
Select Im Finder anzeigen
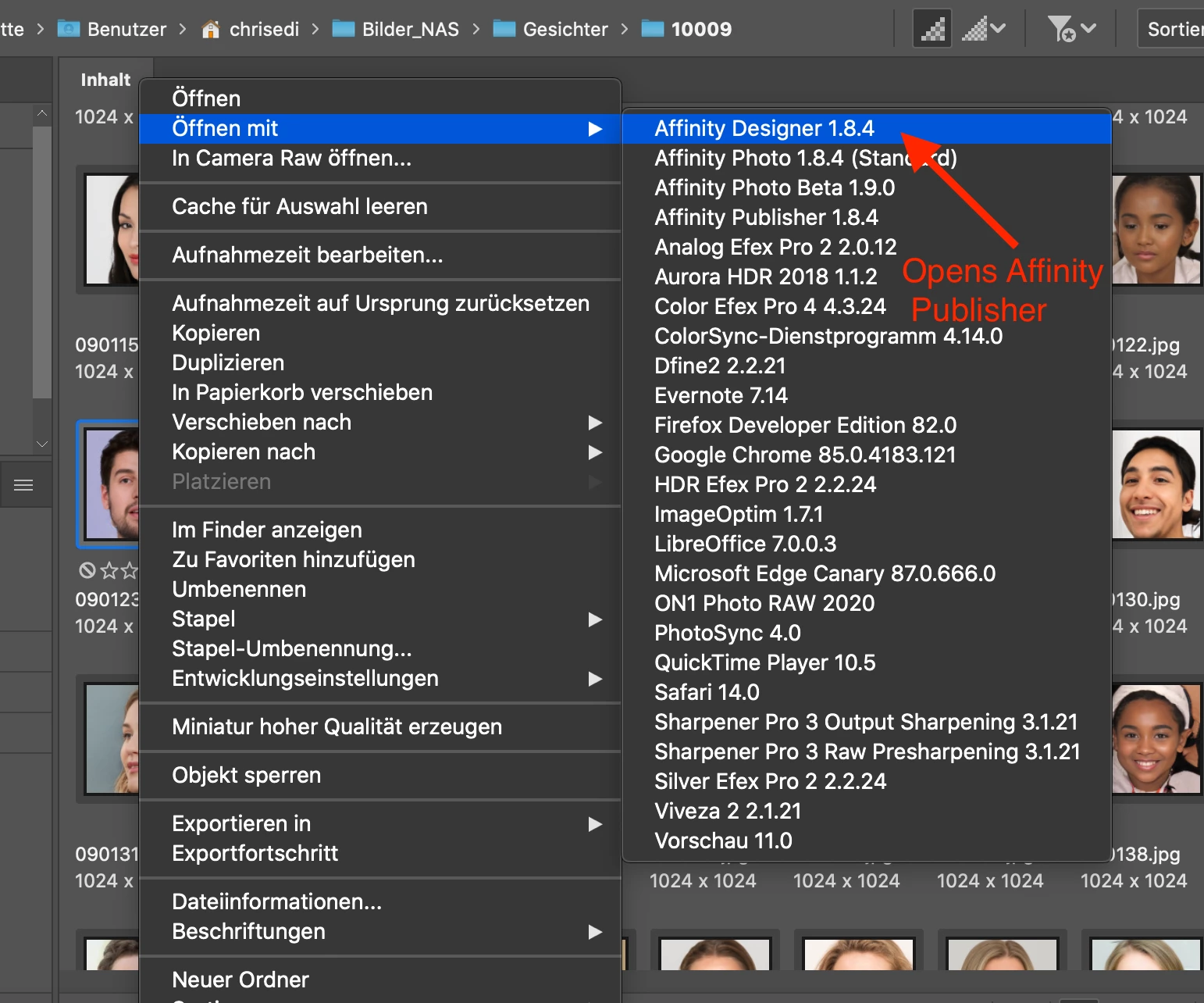pyautogui.click(x=380, y=530)
